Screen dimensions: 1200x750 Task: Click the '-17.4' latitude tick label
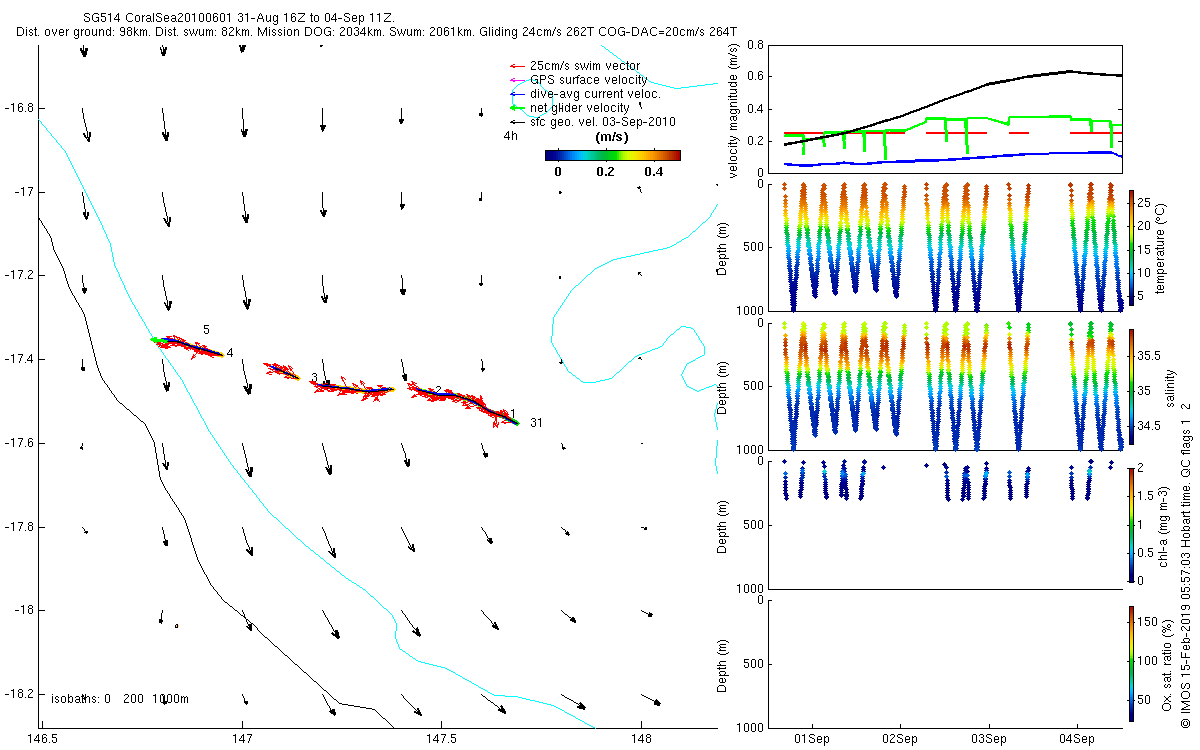[x=18, y=358]
